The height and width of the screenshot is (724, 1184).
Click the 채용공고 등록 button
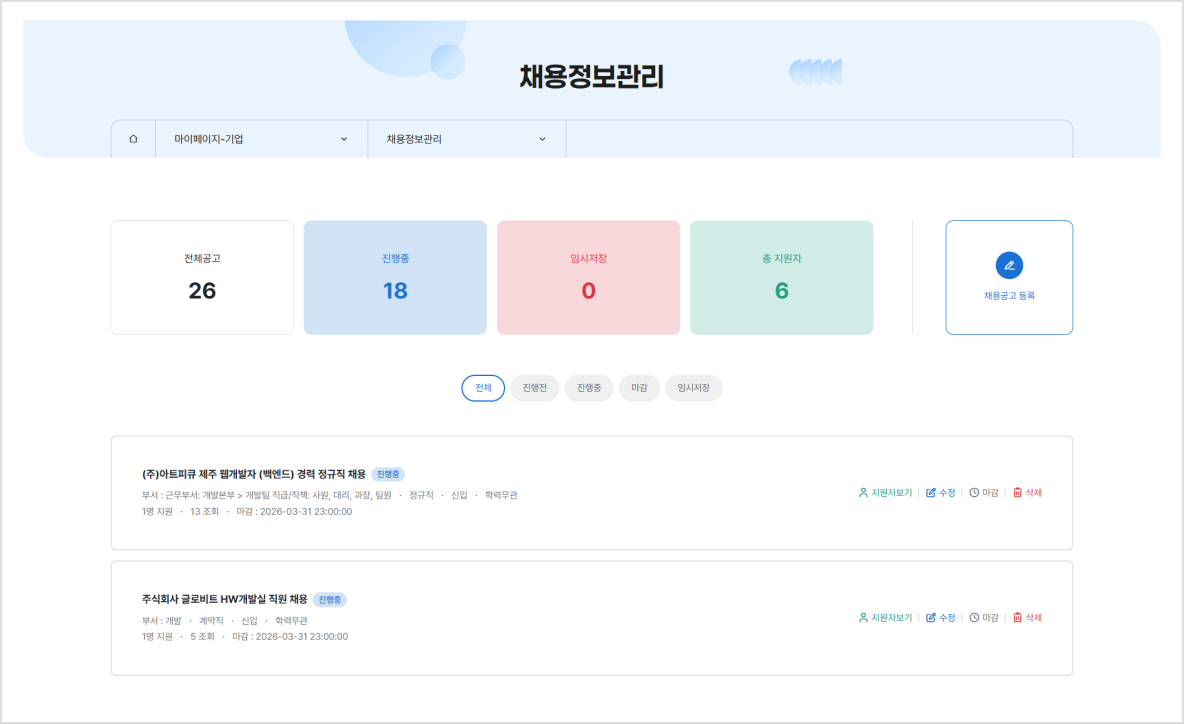[x=1009, y=277]
